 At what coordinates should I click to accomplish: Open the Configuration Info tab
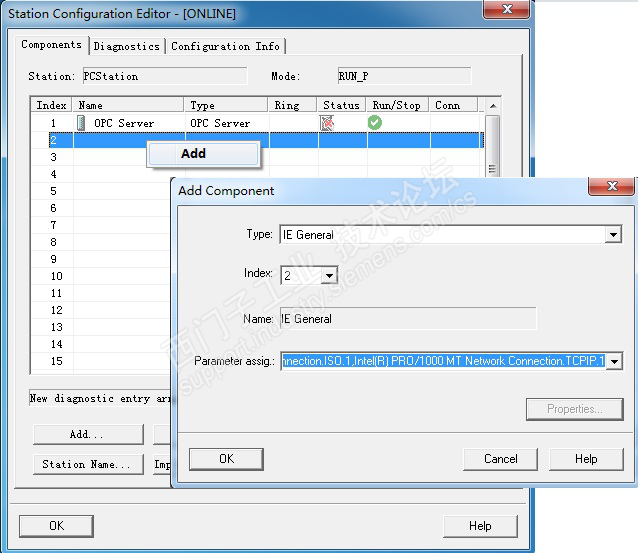click(225, 46)
